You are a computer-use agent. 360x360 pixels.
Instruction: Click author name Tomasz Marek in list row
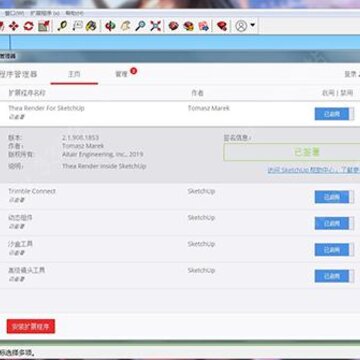point(209,108)
